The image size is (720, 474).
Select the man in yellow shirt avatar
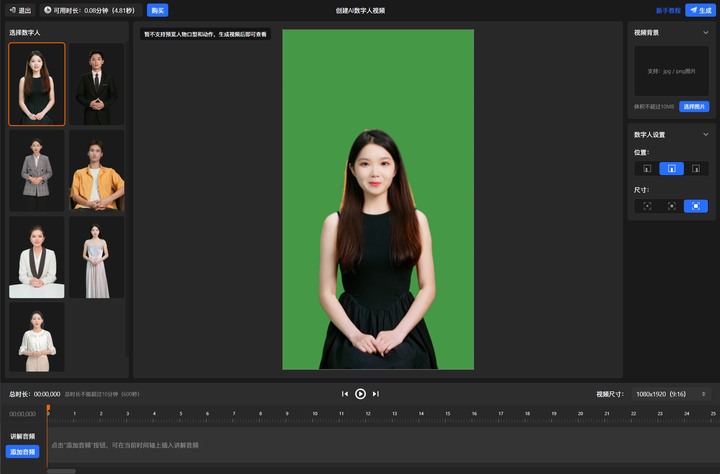96,170
